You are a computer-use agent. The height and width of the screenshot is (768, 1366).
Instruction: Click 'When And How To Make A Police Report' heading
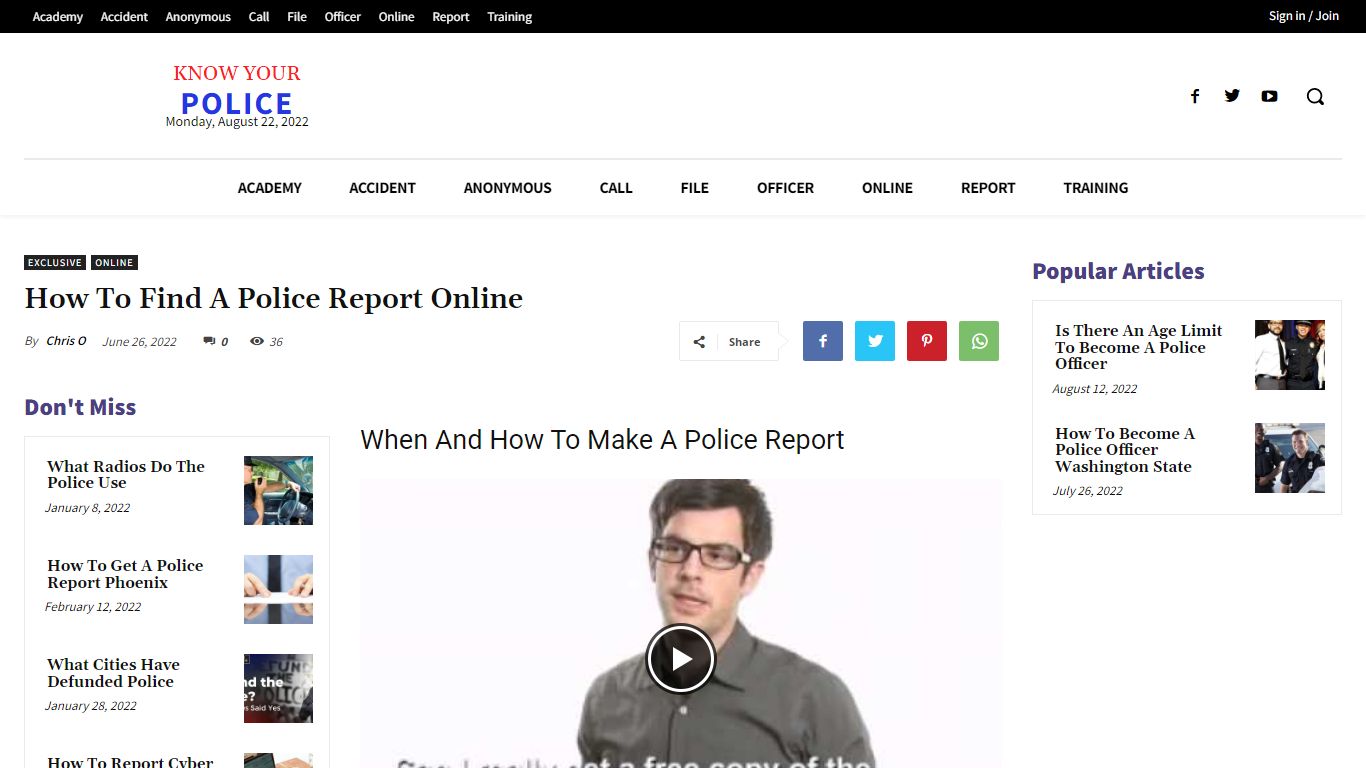(602, 440)
